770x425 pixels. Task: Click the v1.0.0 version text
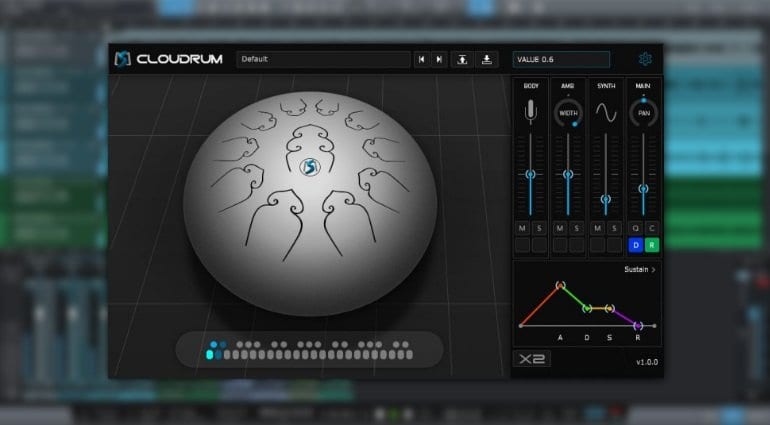tap(647, 362)
